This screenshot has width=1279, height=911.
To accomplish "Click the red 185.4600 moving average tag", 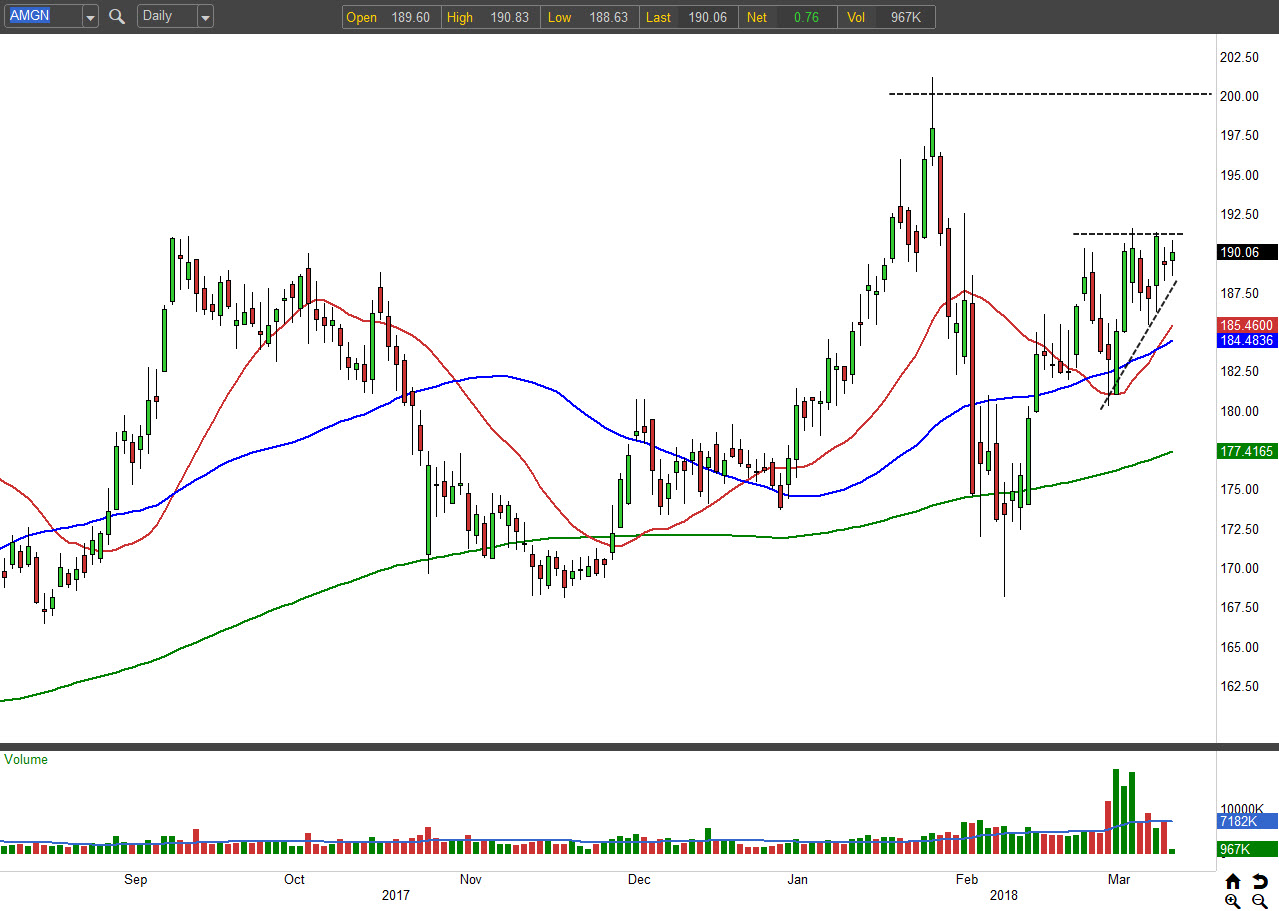I will [x=1247, y=325].
